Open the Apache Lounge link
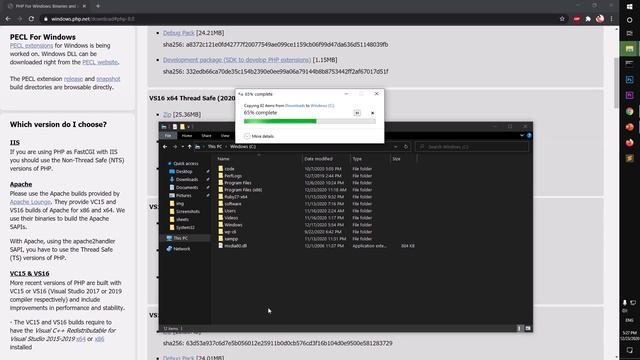The height and width of the screenshot is (360, 640). tap(30, 202)
